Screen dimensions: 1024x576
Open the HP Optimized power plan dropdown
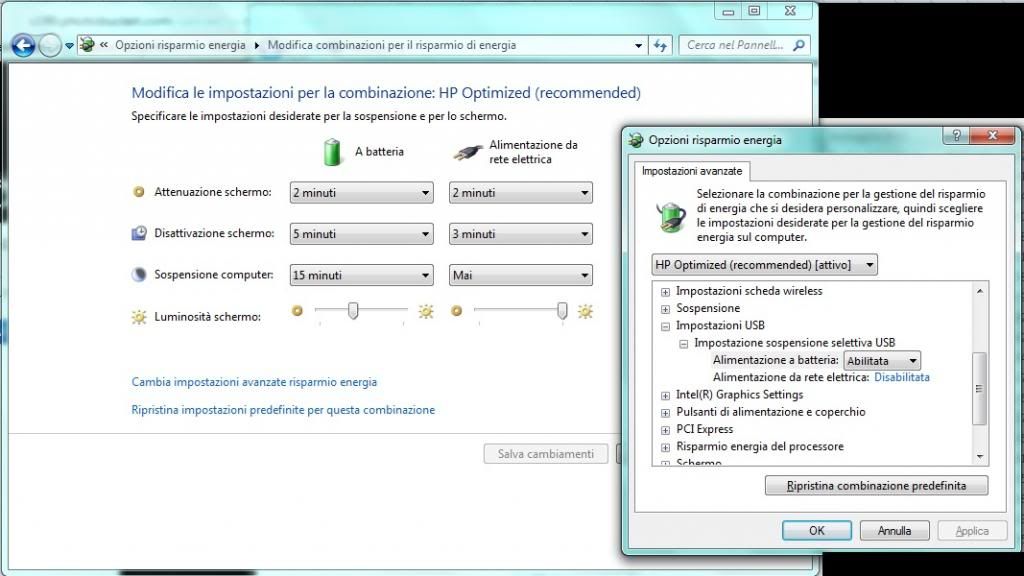click(x=764, y=264)
